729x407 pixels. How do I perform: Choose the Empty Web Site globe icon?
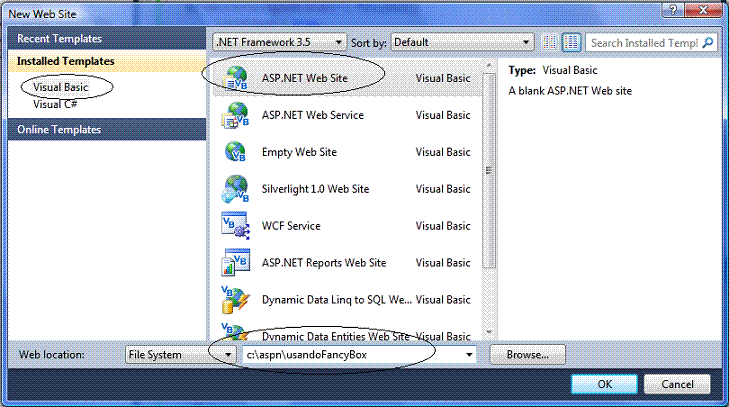tap(235, 152)
